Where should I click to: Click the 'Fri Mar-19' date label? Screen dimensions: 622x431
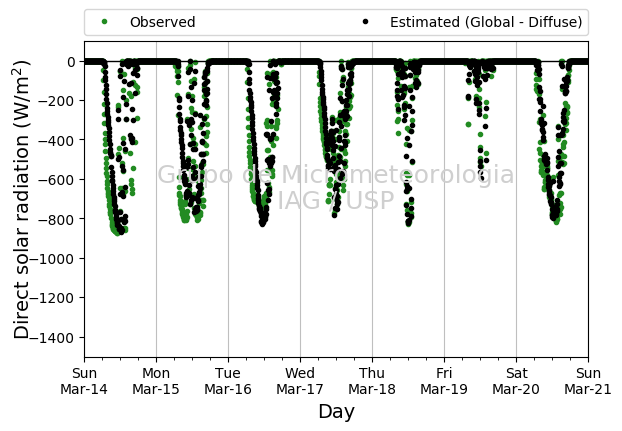[444, 381]
